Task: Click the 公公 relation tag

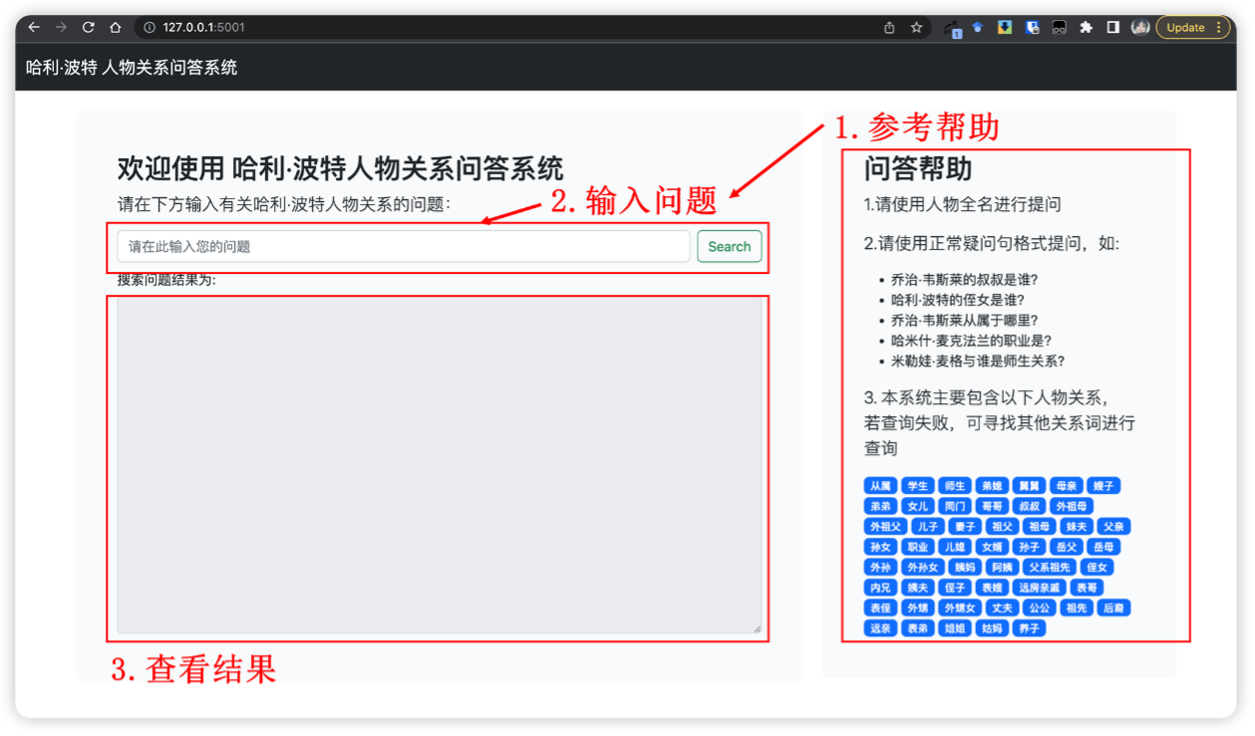Action: pyautogui.click(x=1039, y=608)
